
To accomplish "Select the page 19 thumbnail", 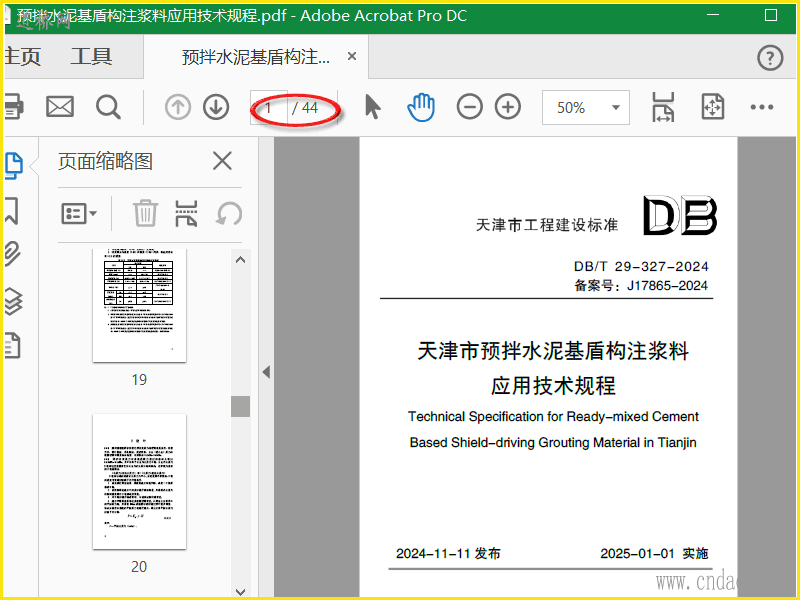I will coord(139,305).
